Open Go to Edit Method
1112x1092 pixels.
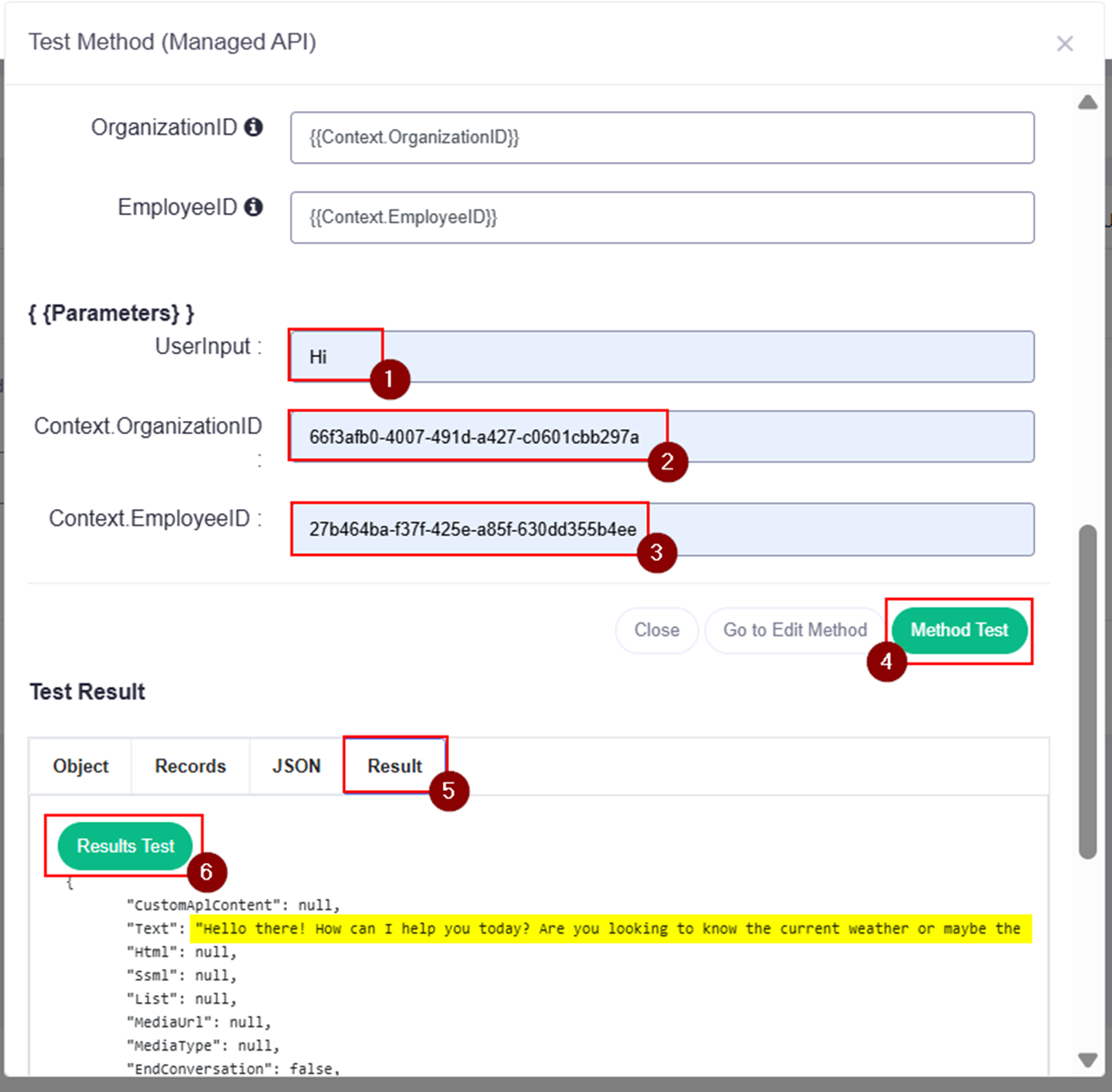tap(794, 631)
